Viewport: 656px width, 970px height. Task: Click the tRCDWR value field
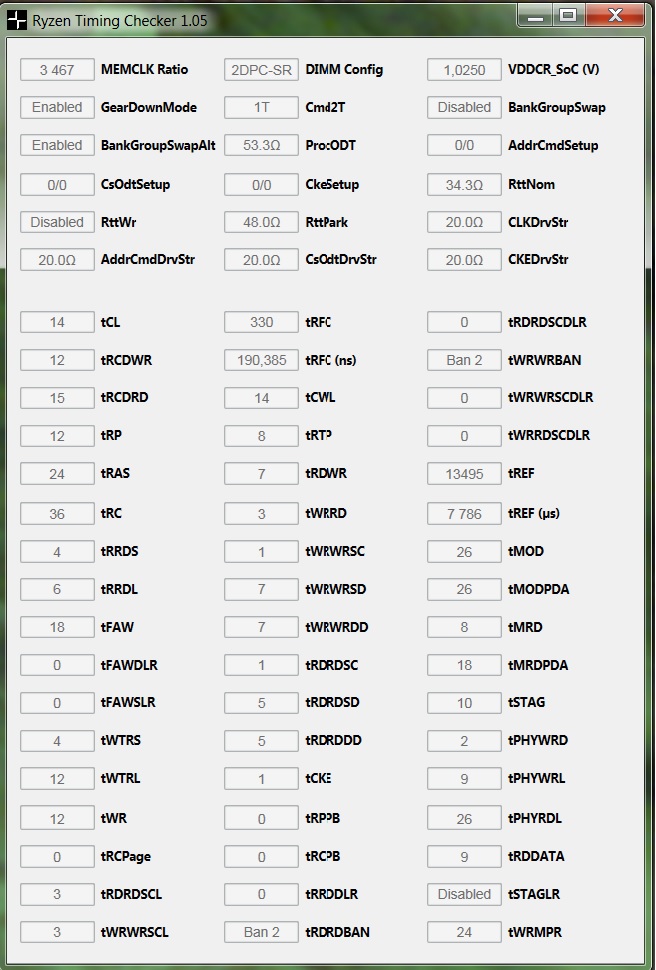point(57,360)
